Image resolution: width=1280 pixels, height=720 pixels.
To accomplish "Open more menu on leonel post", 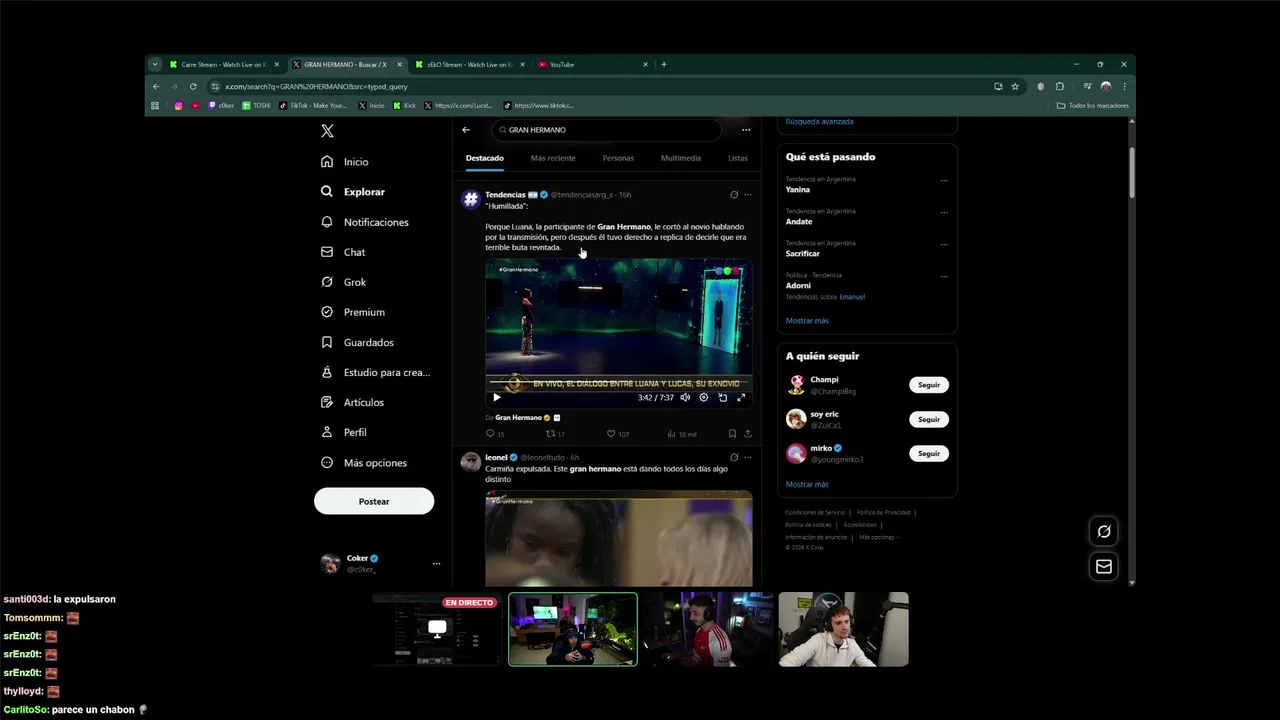I will tap(747, 458).
